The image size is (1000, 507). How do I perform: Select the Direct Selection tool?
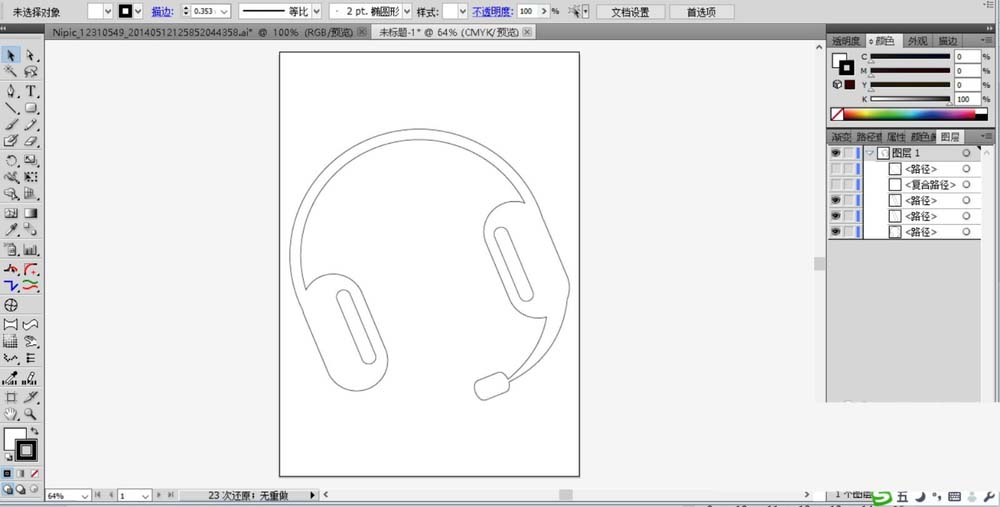pos(30,55)
